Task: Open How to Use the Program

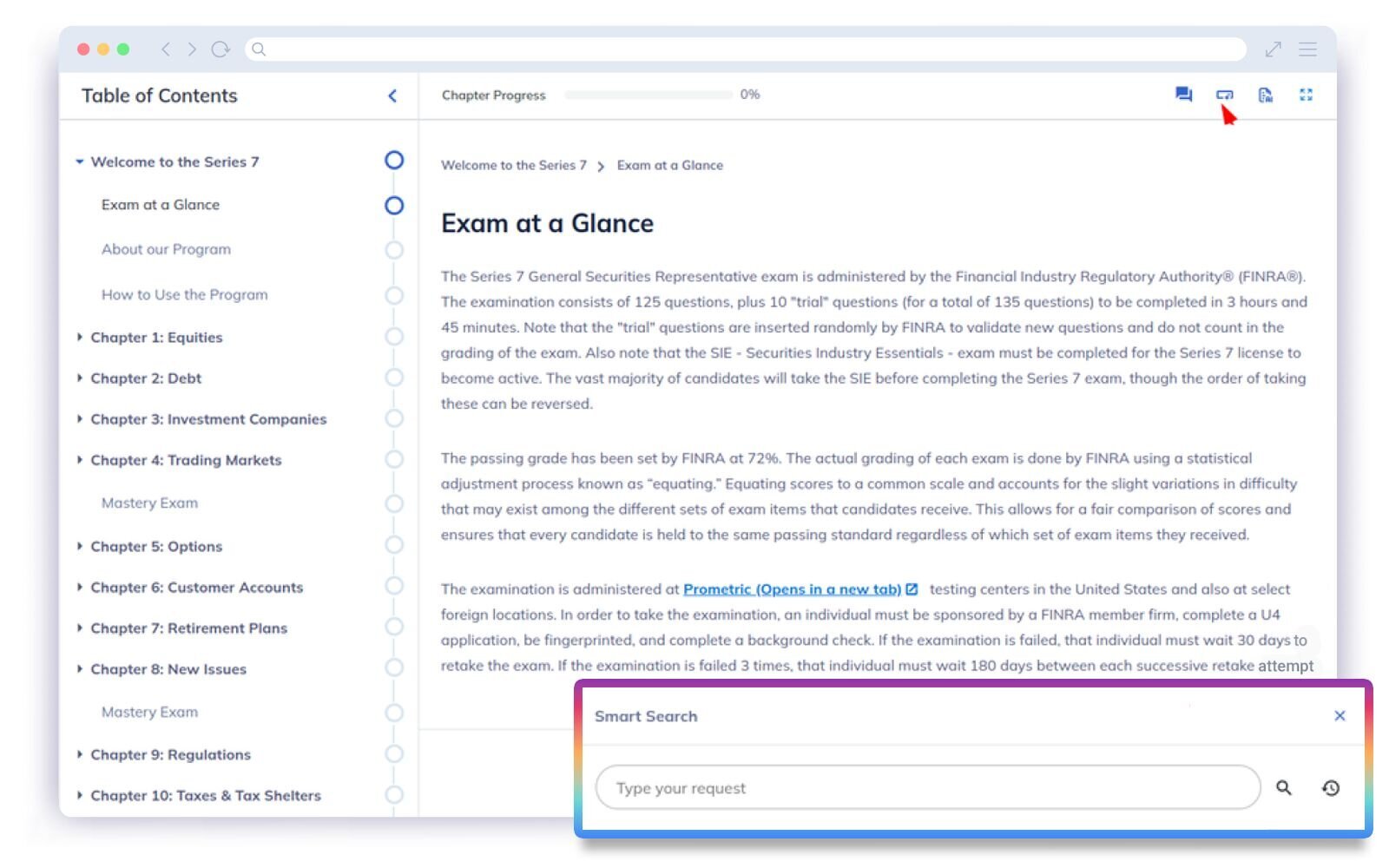Action: (184, 295)
